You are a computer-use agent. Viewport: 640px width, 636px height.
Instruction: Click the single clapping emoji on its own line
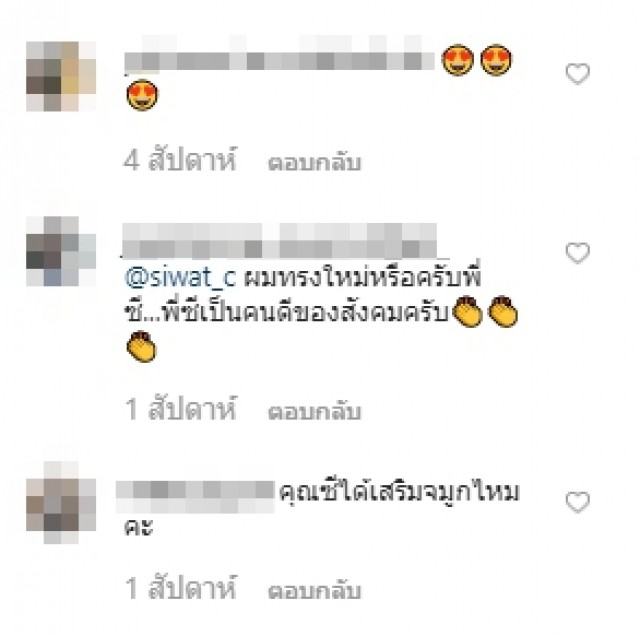point(141,347)
